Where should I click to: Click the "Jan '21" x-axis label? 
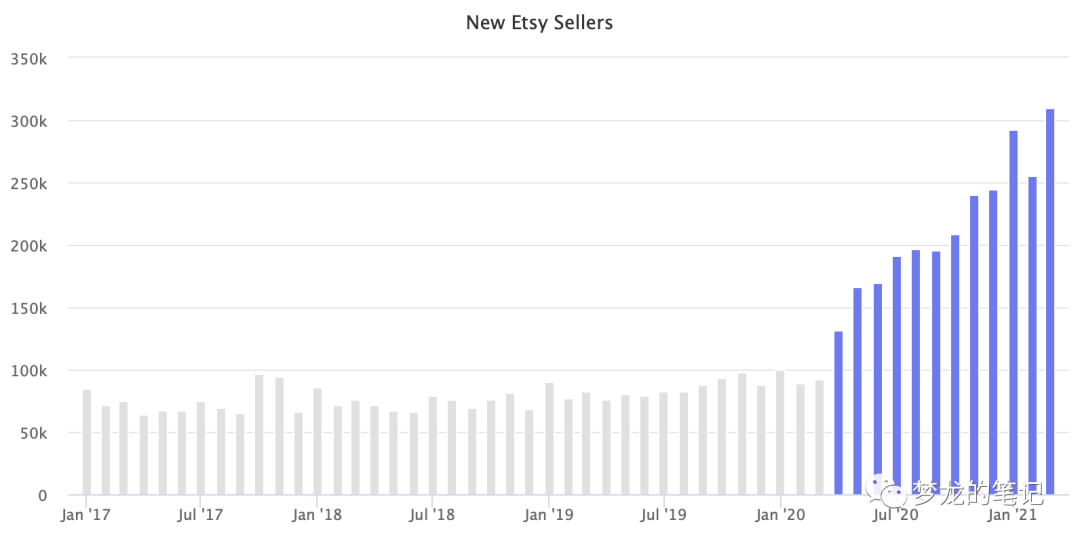(1012, 516)
